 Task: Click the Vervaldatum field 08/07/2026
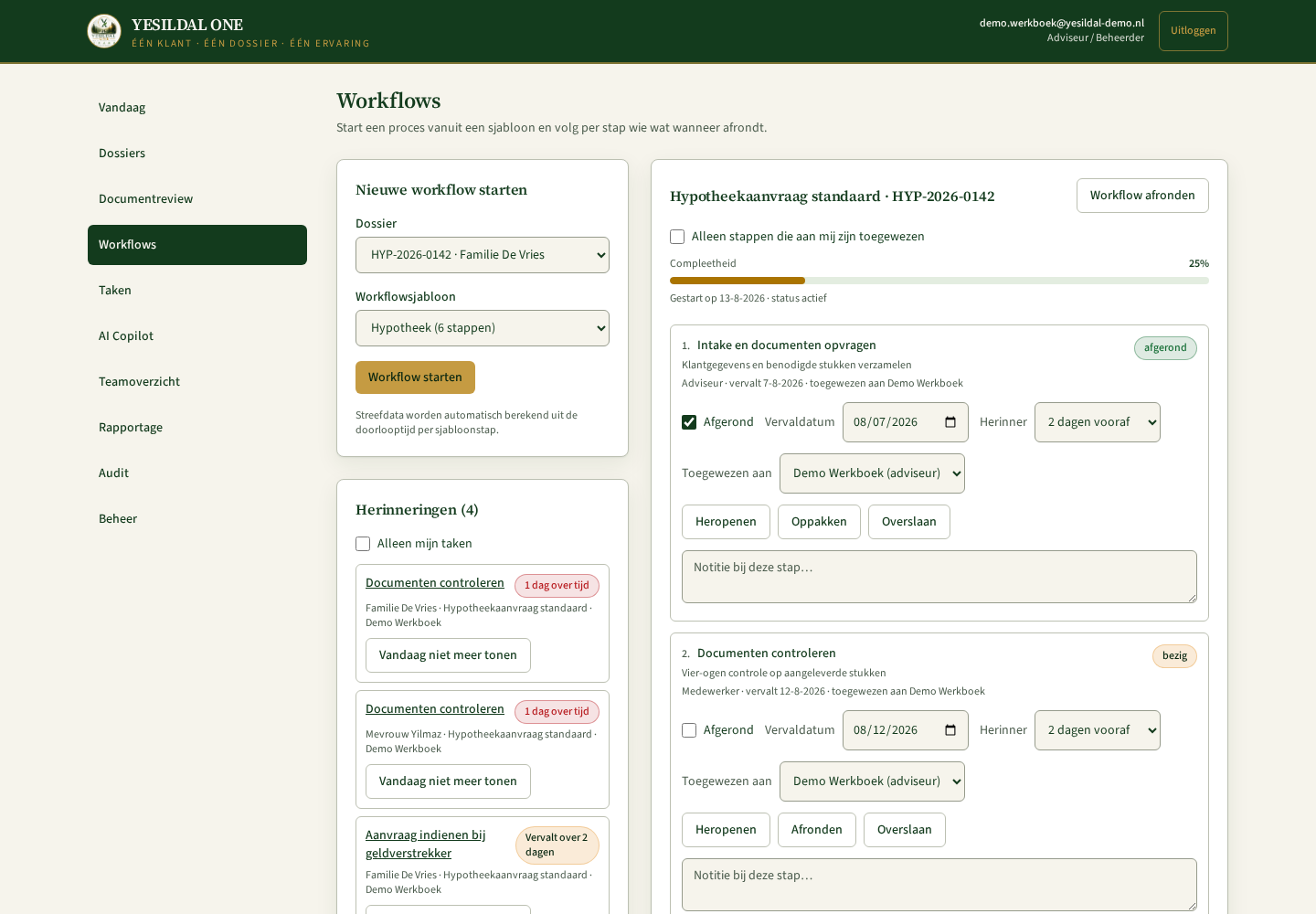click(905, 422)
